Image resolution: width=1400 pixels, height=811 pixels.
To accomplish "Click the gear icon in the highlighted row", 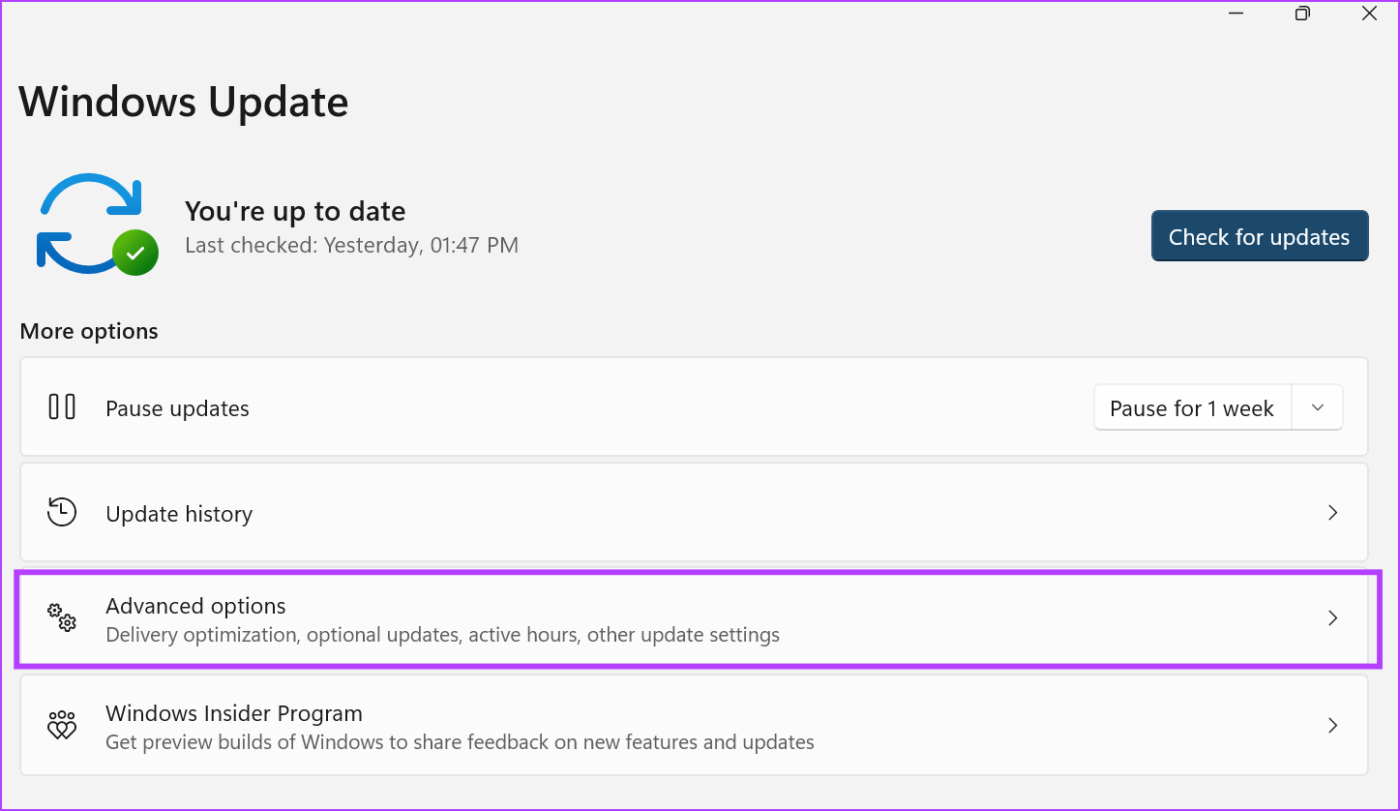I will click(62, 619).
